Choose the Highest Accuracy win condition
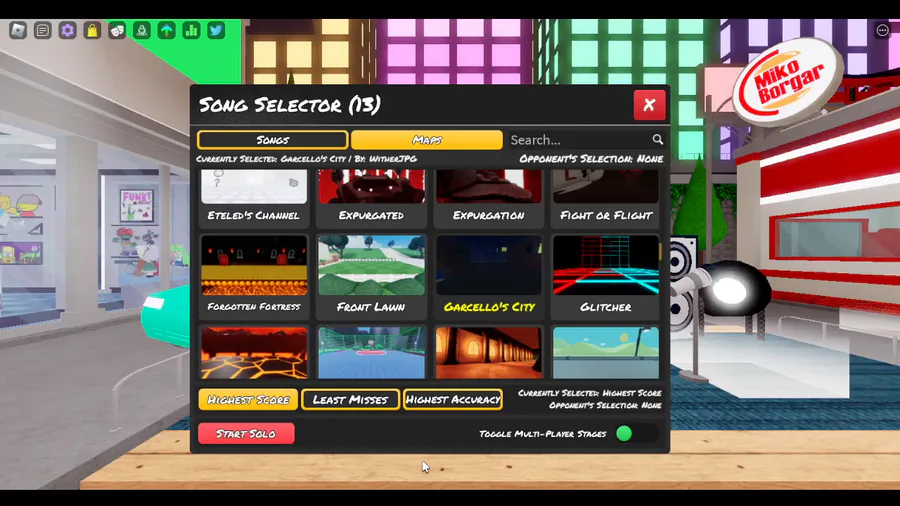900x506 pixels. pyautogui.click(x=453, y=399)
